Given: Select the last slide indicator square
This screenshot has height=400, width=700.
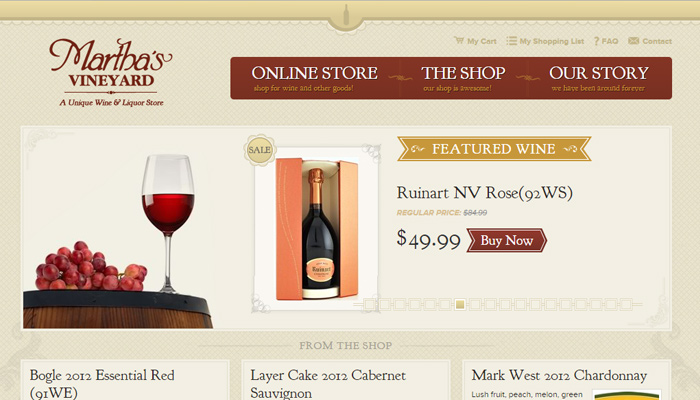Looking at the screenshot, I should pos(626,304).
